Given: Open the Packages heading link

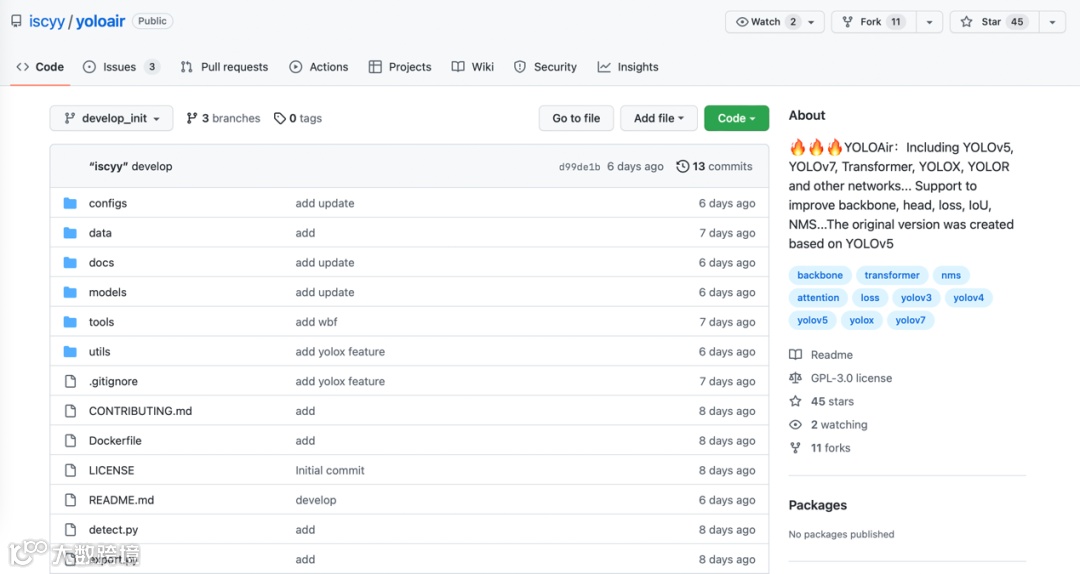Looking at the screenshot, I should 818,505.
